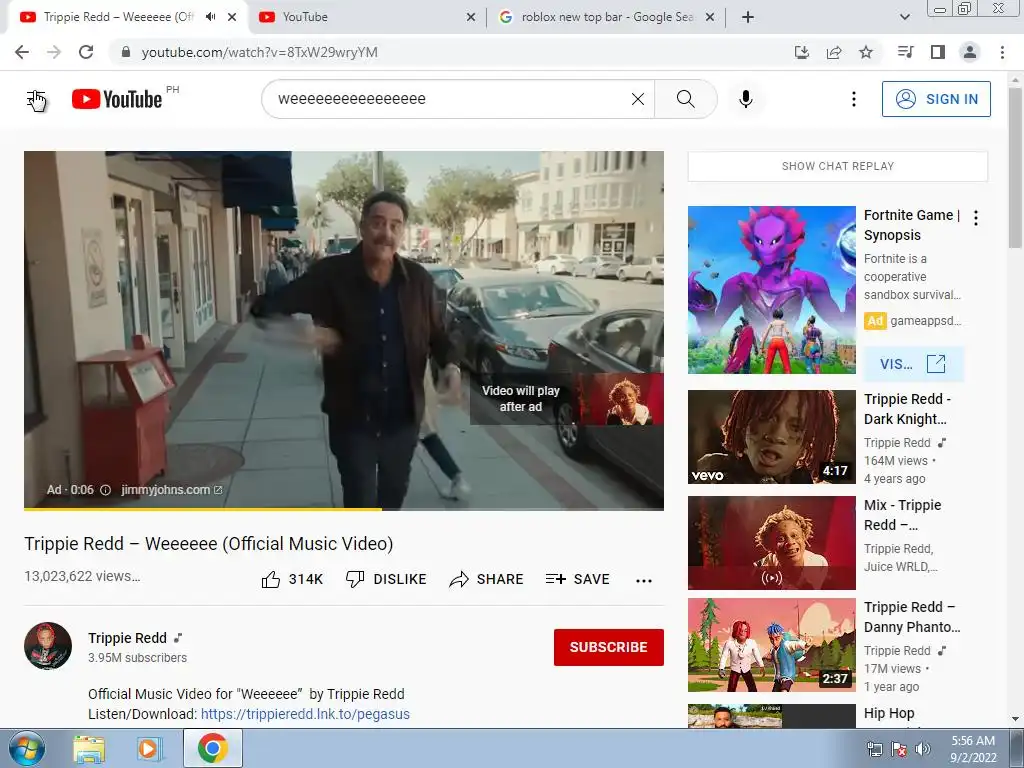Clear the search box with the X icon
The width and height of the screenshot is (1024, 768).
click(x=638, y=99)
